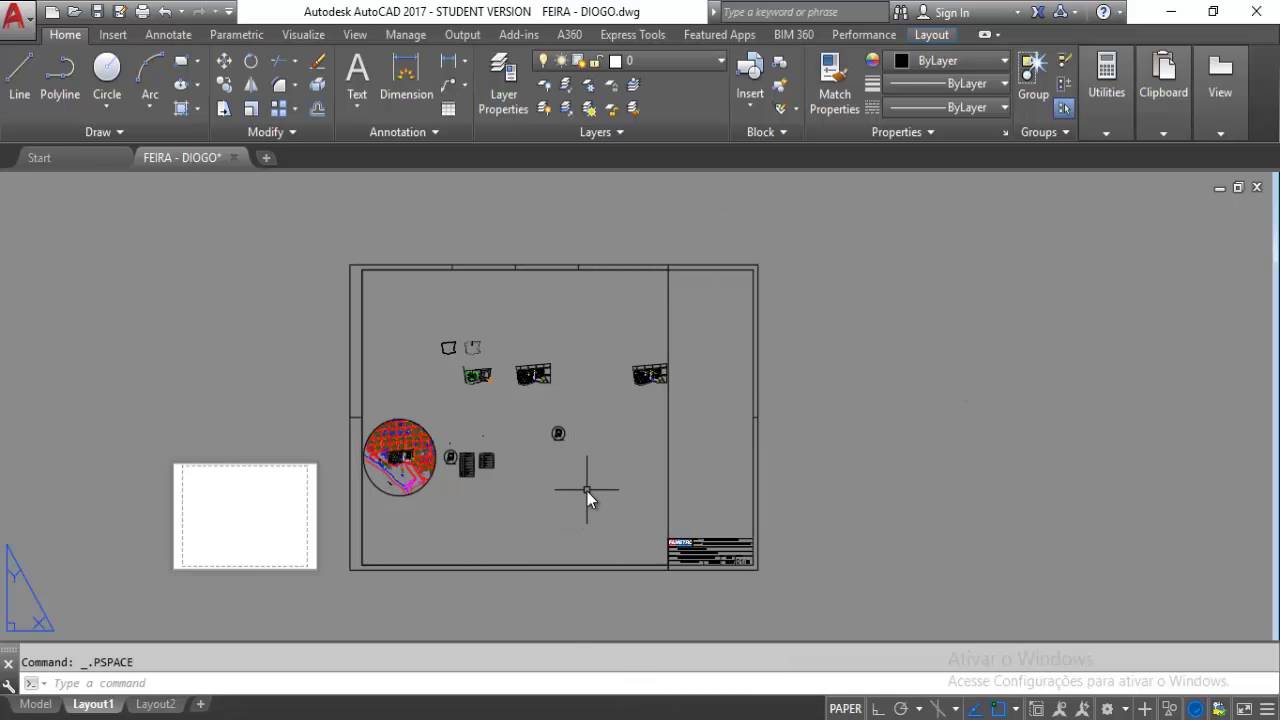This screenshot has height=720, width=1280.
Task: Insert a Table from Annotation panel
Action: 448,109
